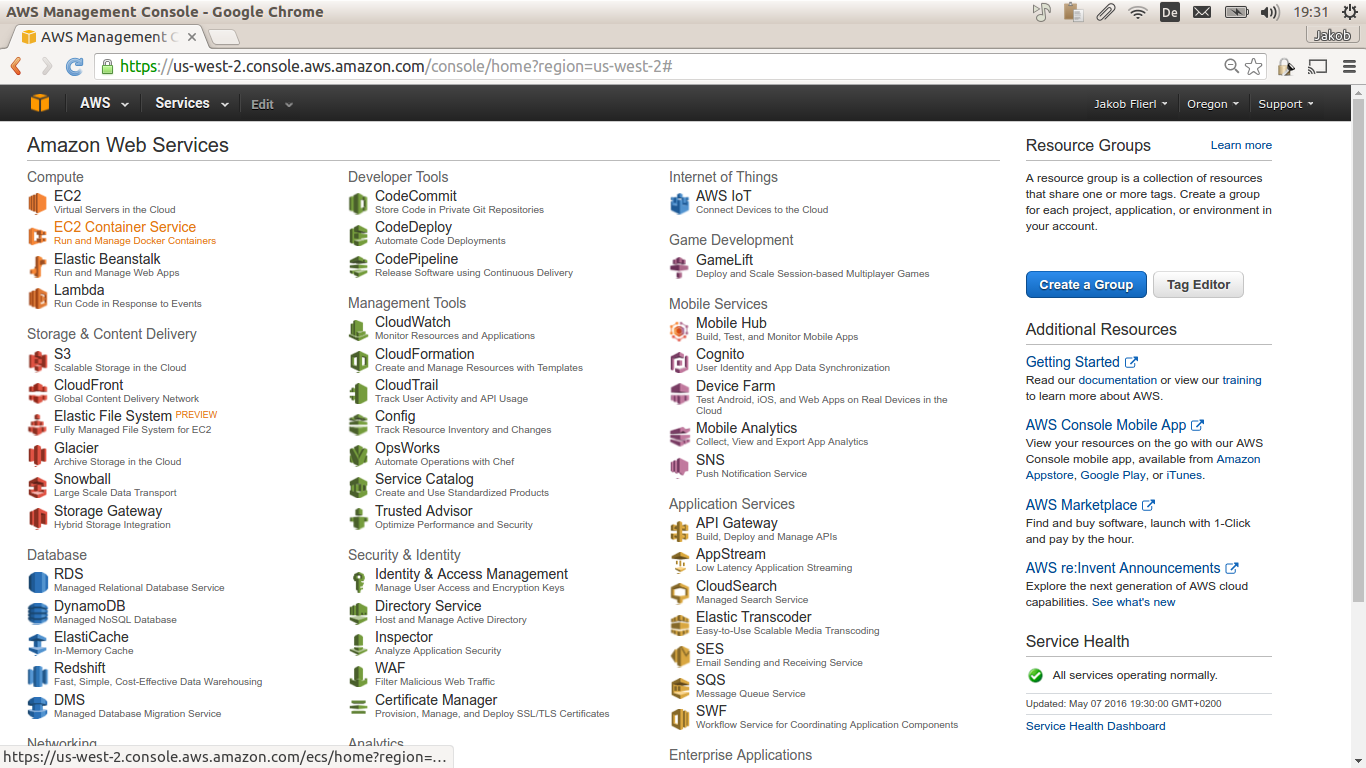Open the S3 storage icon
Viewport: 1366px width, 768px height.
click(x=37, y=361)
